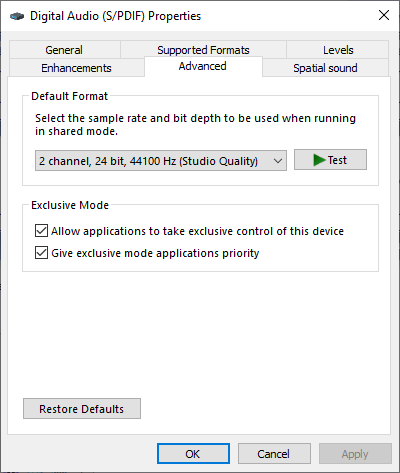Image resolution: width=400 pixels, height=473 pixels.
Task: Click Restore Defaults button
Action: [82, 409]
